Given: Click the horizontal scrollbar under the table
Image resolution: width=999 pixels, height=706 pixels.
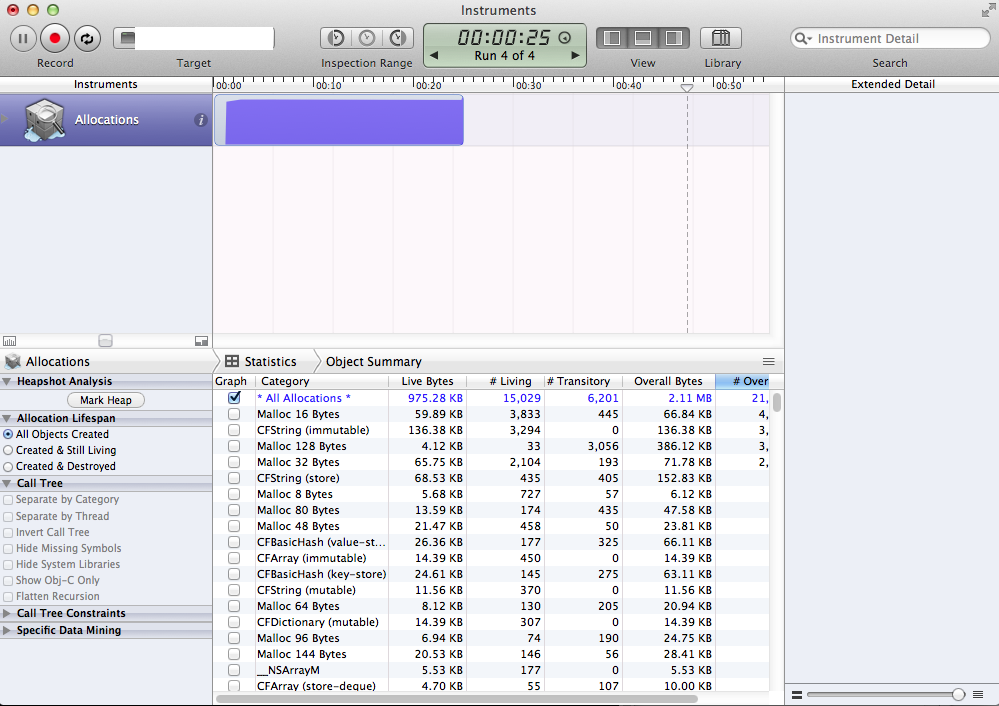Looking at the screenshot, I should tap(456, 699).
